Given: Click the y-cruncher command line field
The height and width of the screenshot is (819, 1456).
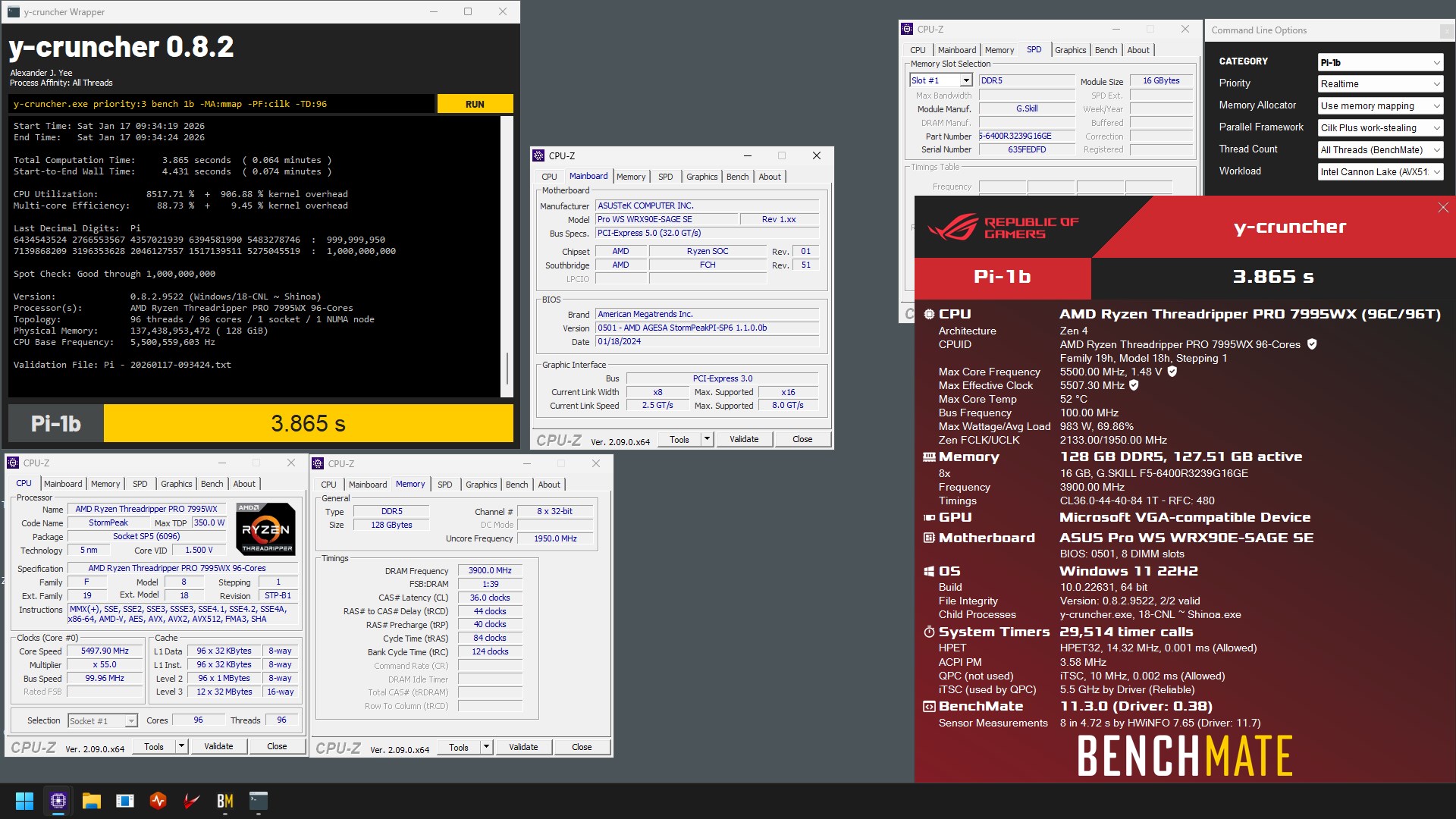Looking at the screenshot, I should click(221, 104).
